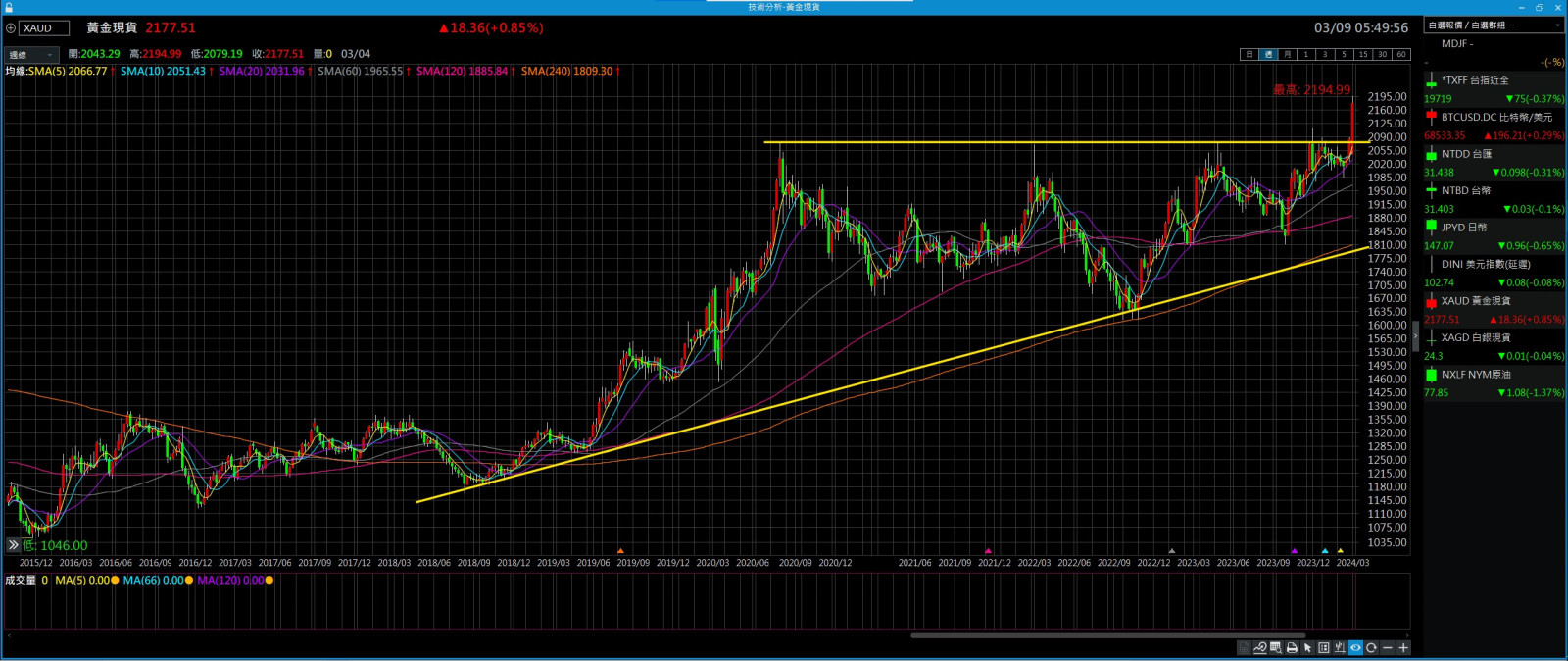Viewport: 1568px width, 661px height.
Task: Click the add symbol plus icon beside XAUD
Action: (x=11, y=28)
